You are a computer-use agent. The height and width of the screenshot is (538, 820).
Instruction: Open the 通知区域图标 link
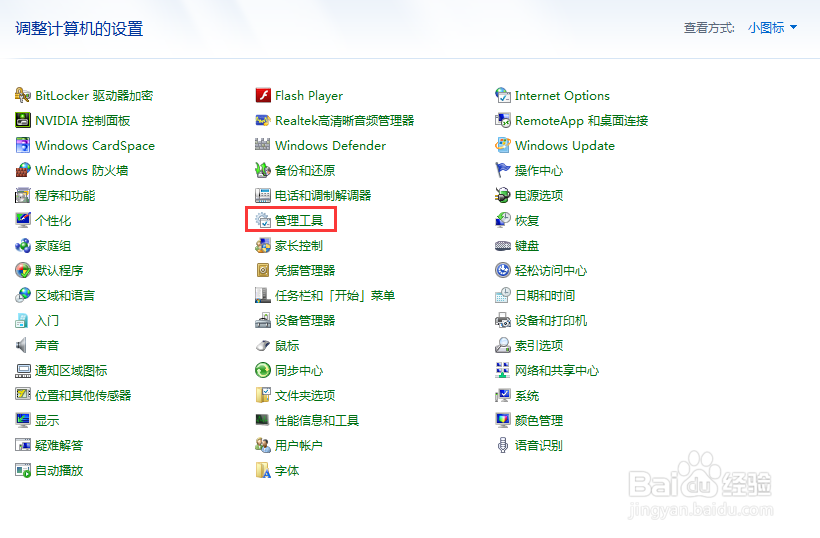(x=71, y=371)
